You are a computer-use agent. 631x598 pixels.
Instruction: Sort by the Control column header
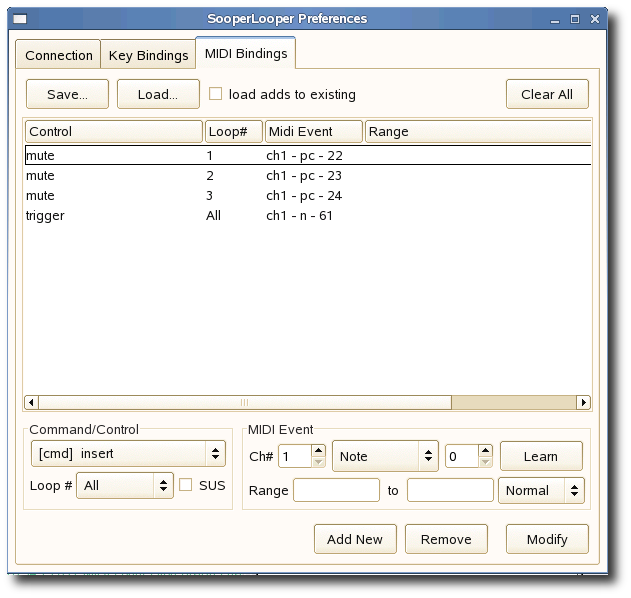(114, 132)
